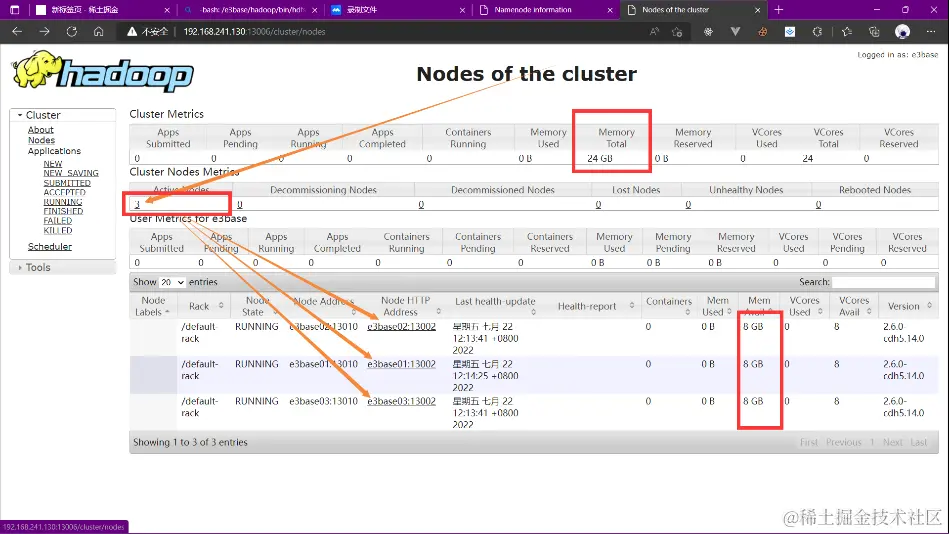Click the Decommissioning Nodes count link
Image resolution: width=949 pixels, height=534 pixels.
[x=240, y=205]
